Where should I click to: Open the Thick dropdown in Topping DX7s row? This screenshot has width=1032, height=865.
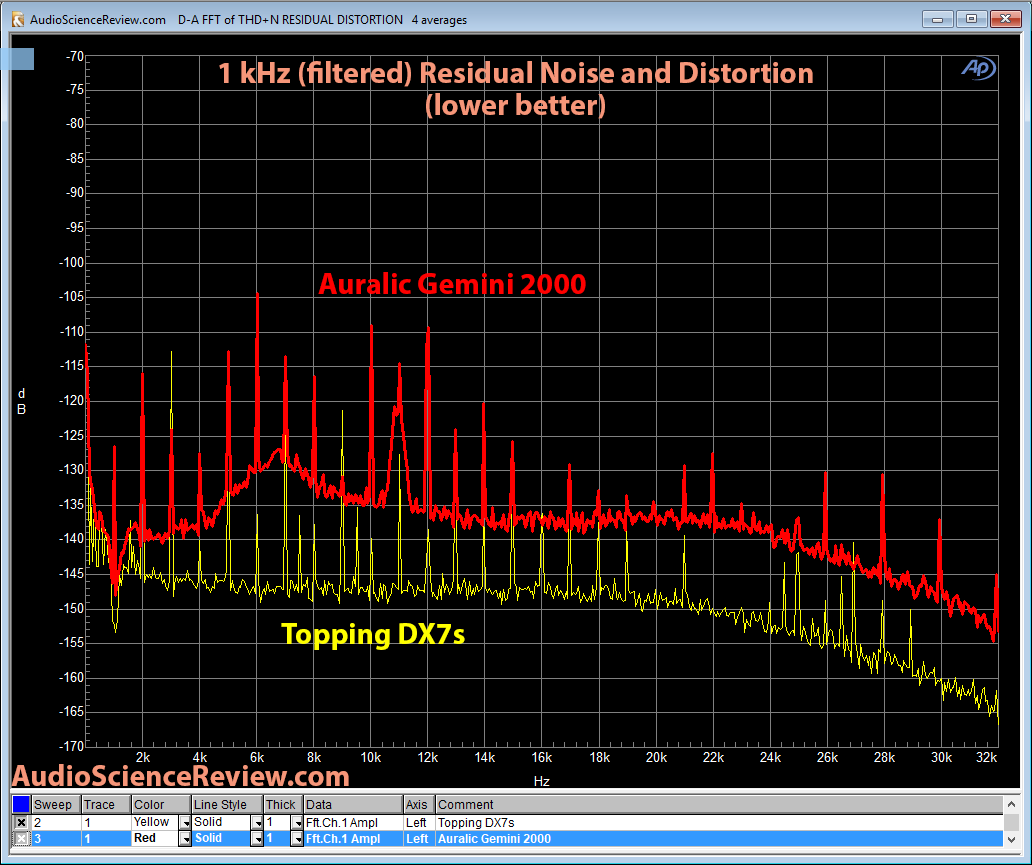(x=297, y=823)
